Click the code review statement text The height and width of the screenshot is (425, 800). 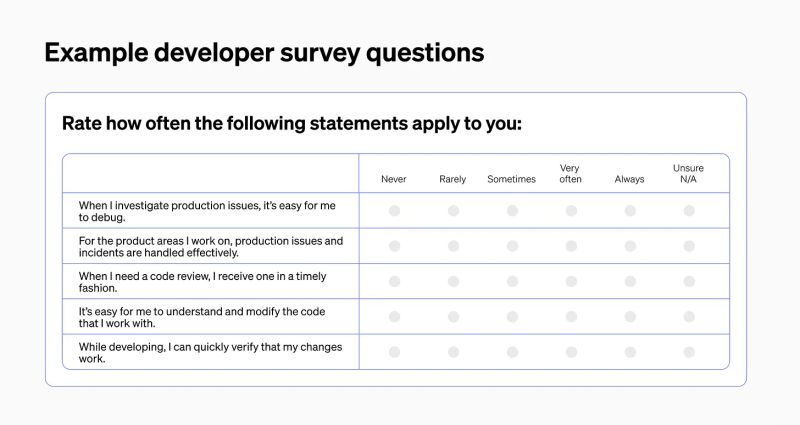click(202, 281)
